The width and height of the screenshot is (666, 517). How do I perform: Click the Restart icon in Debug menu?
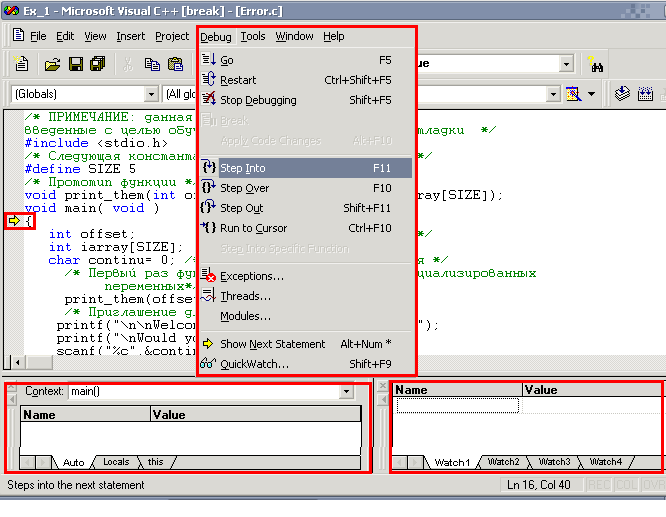click(209, 79)
